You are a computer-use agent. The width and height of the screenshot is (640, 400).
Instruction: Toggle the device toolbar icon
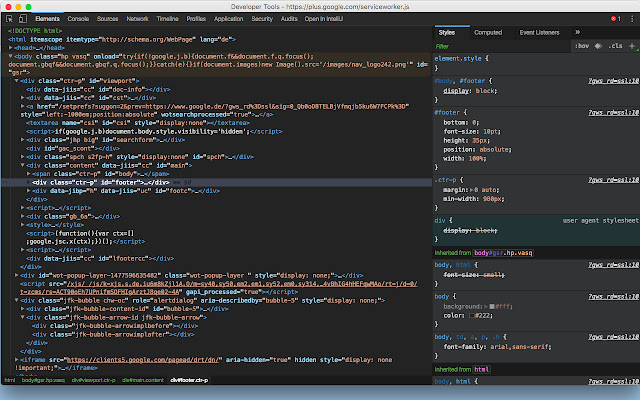click(22, 19)
